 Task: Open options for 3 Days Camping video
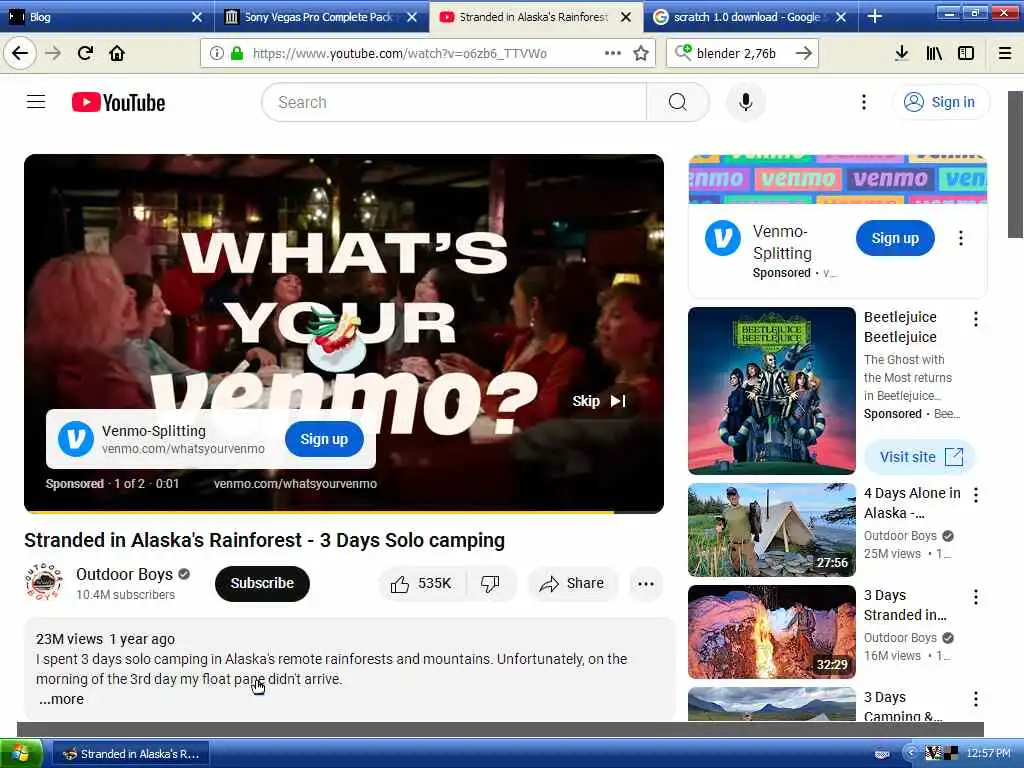pyautogui.click(x=976, y=699)
